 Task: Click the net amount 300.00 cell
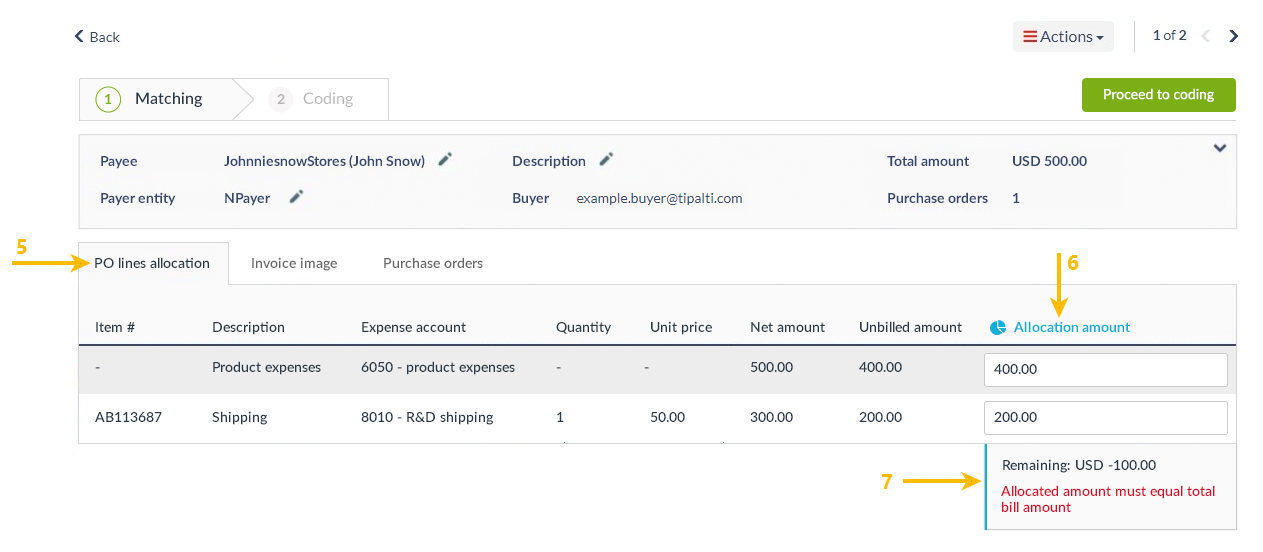[771, 417]
